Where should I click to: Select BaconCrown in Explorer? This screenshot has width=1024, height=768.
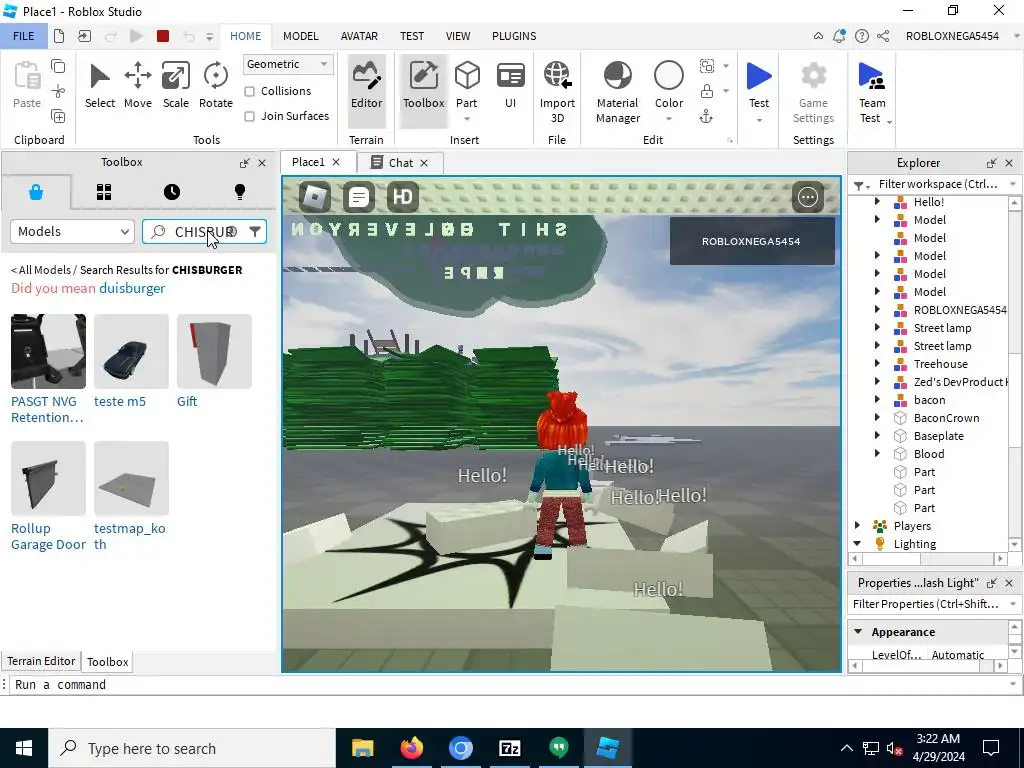coord(946,418)
